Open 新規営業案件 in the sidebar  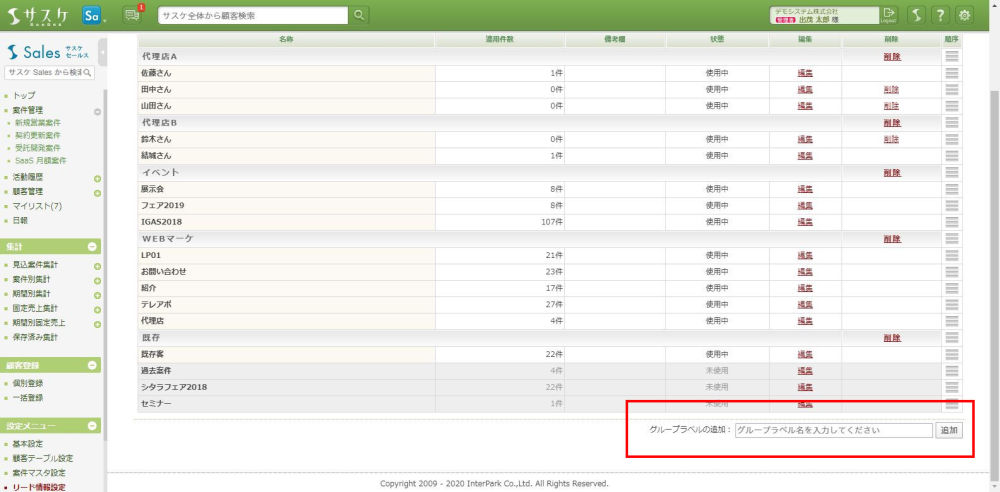point(37,123)
